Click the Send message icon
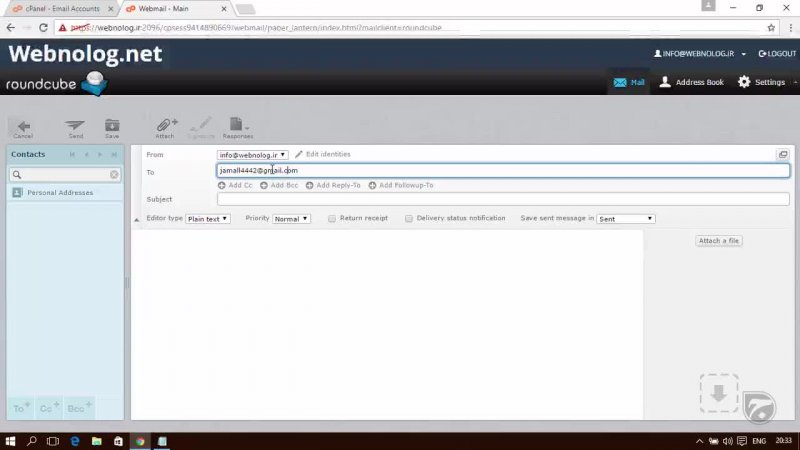The image size is (800, 450). click(75, 127)
